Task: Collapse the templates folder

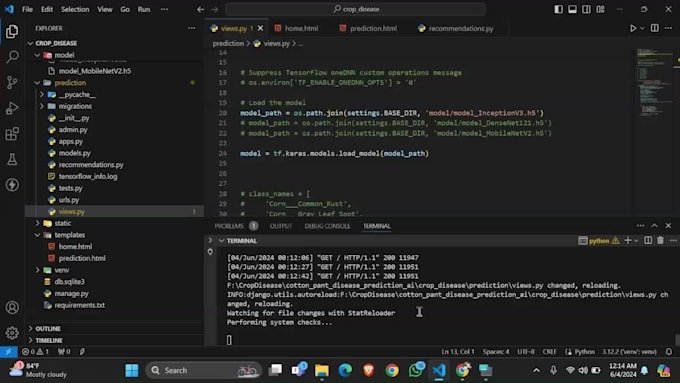Action: tap(37, 235)
